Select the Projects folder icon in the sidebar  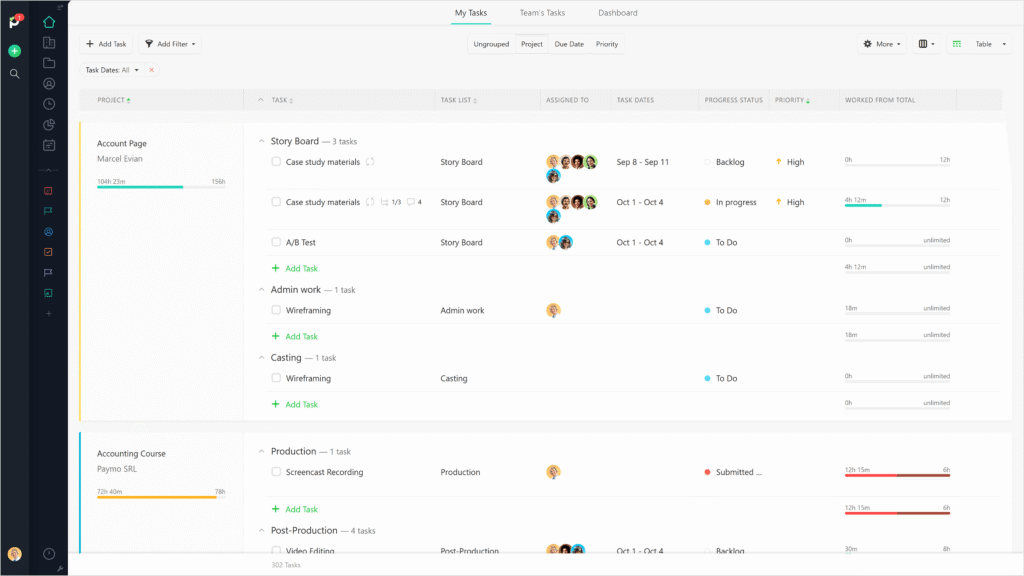48,64
